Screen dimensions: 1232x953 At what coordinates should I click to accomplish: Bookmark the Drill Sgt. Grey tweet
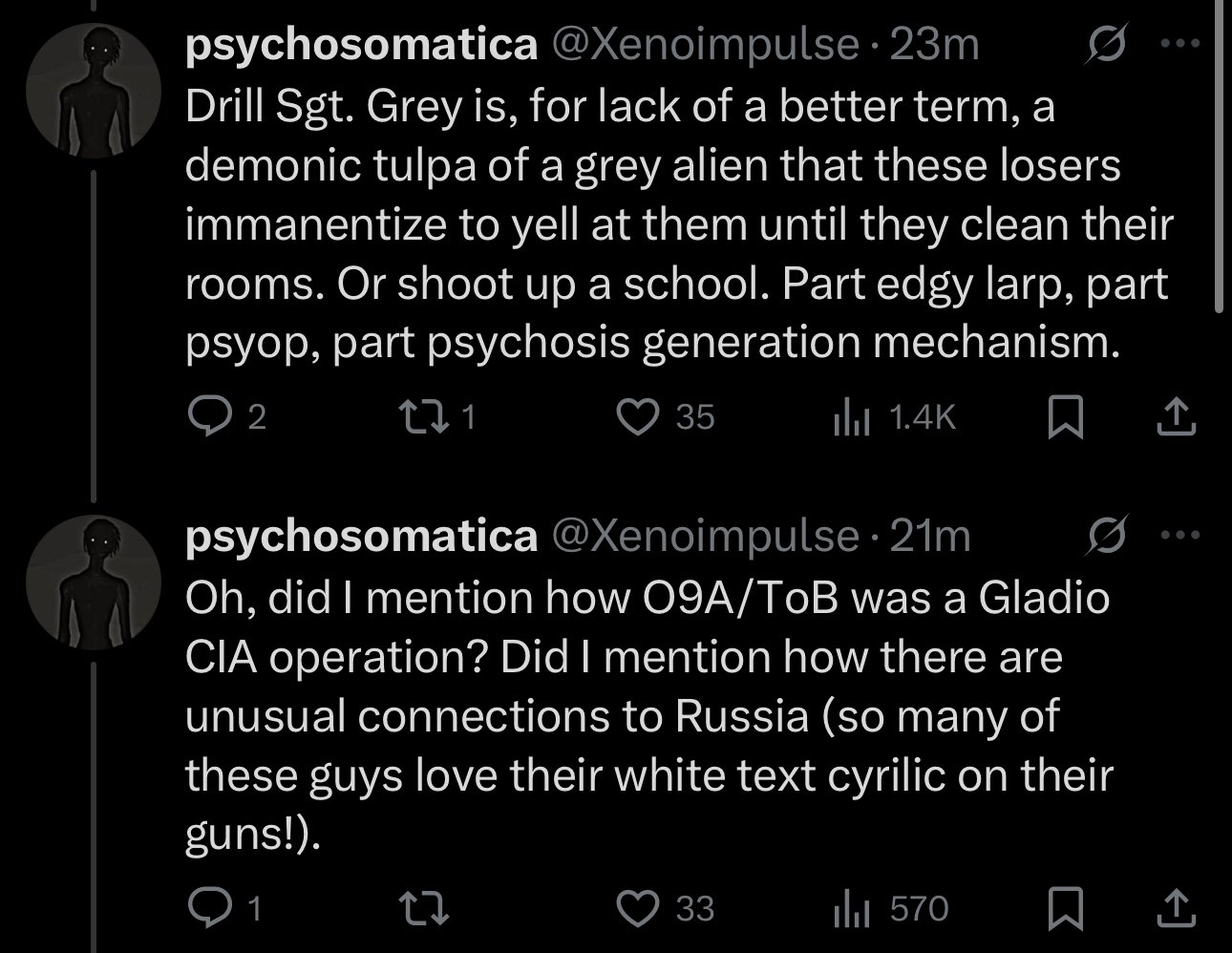(x=1065, y=417)
